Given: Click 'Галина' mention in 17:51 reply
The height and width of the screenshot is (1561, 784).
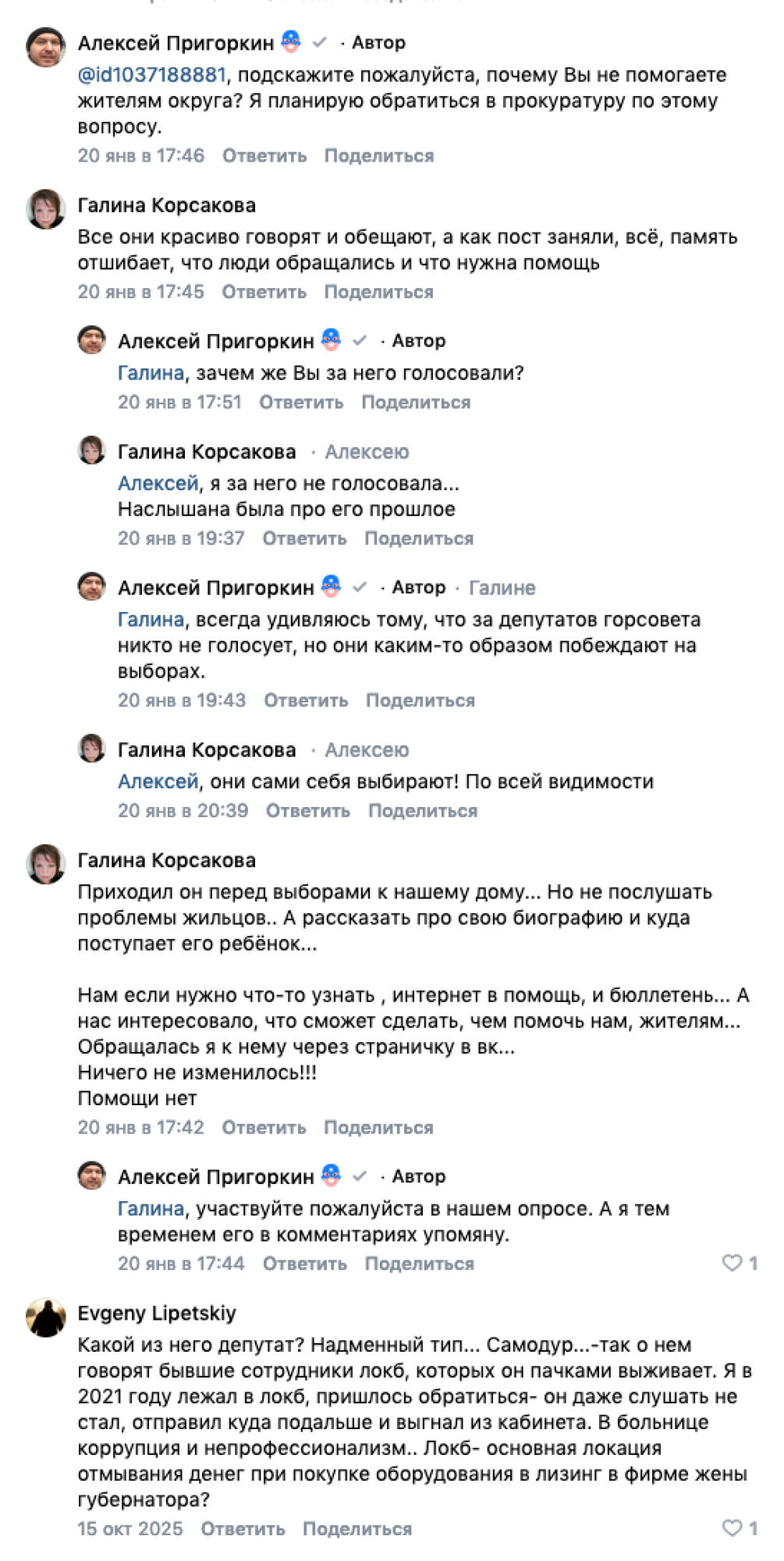Looking at the screenshot, I should tap(151, 373).
